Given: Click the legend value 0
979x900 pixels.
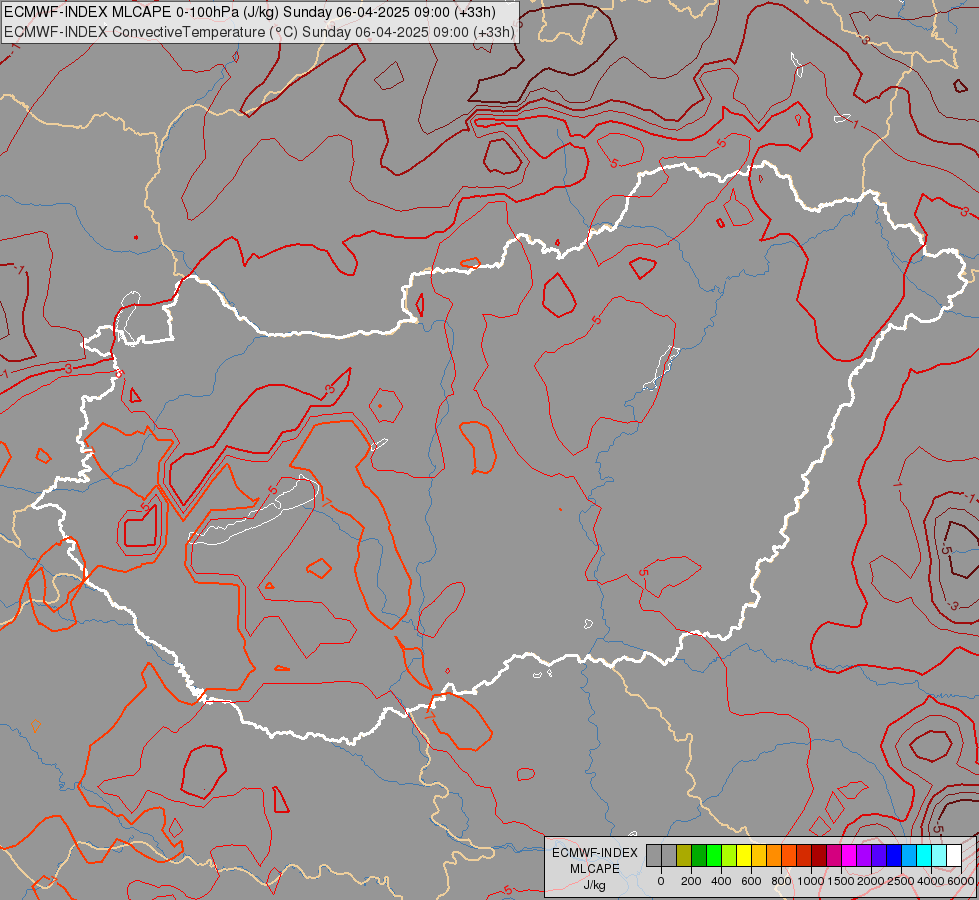Looking at the screenshot, I should click(661, 881).
